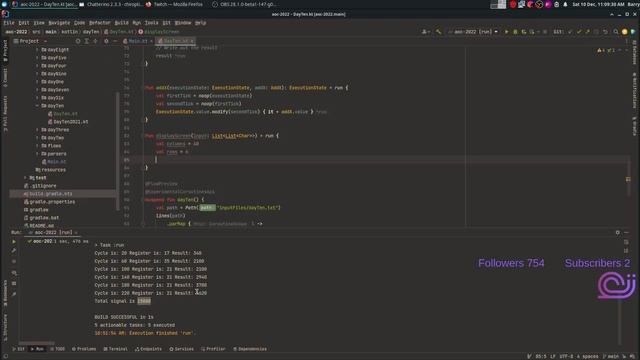Open Project panel gear options
This screenshot has width=640, height=360.
click(x=106, y=41)
